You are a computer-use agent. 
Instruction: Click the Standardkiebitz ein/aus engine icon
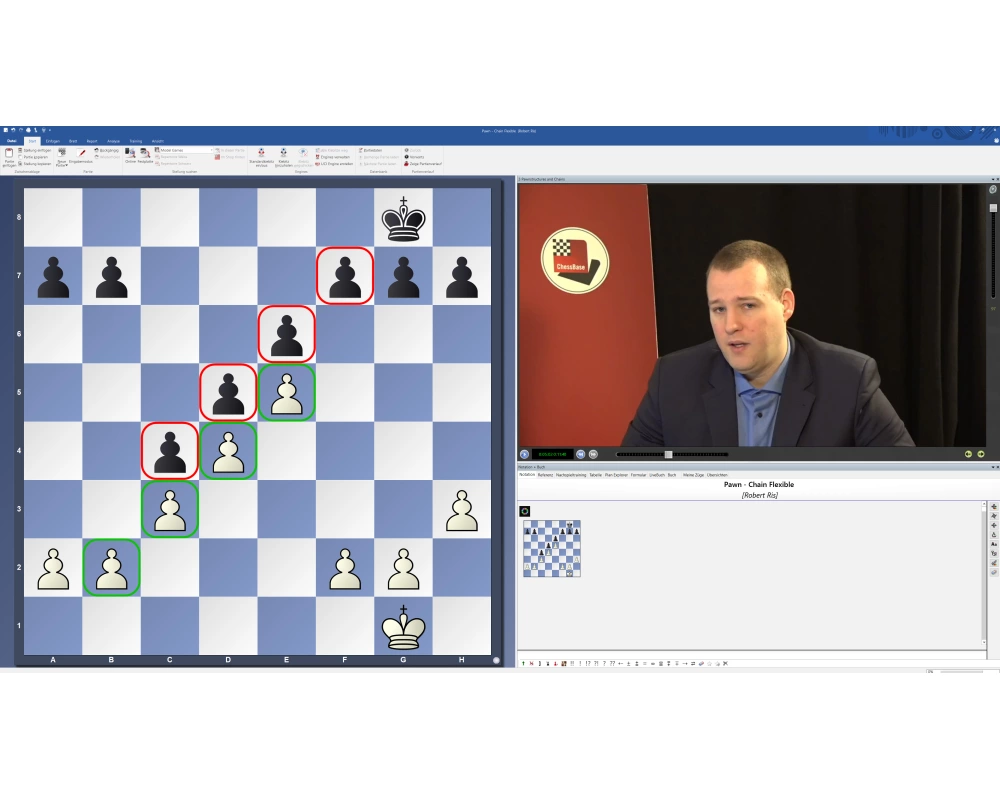point(261,154)
